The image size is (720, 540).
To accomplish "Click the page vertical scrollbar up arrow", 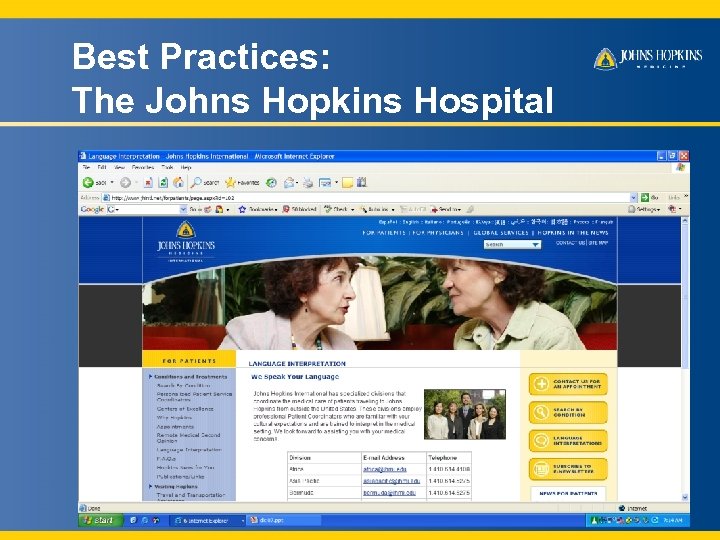I will [685, 220].
